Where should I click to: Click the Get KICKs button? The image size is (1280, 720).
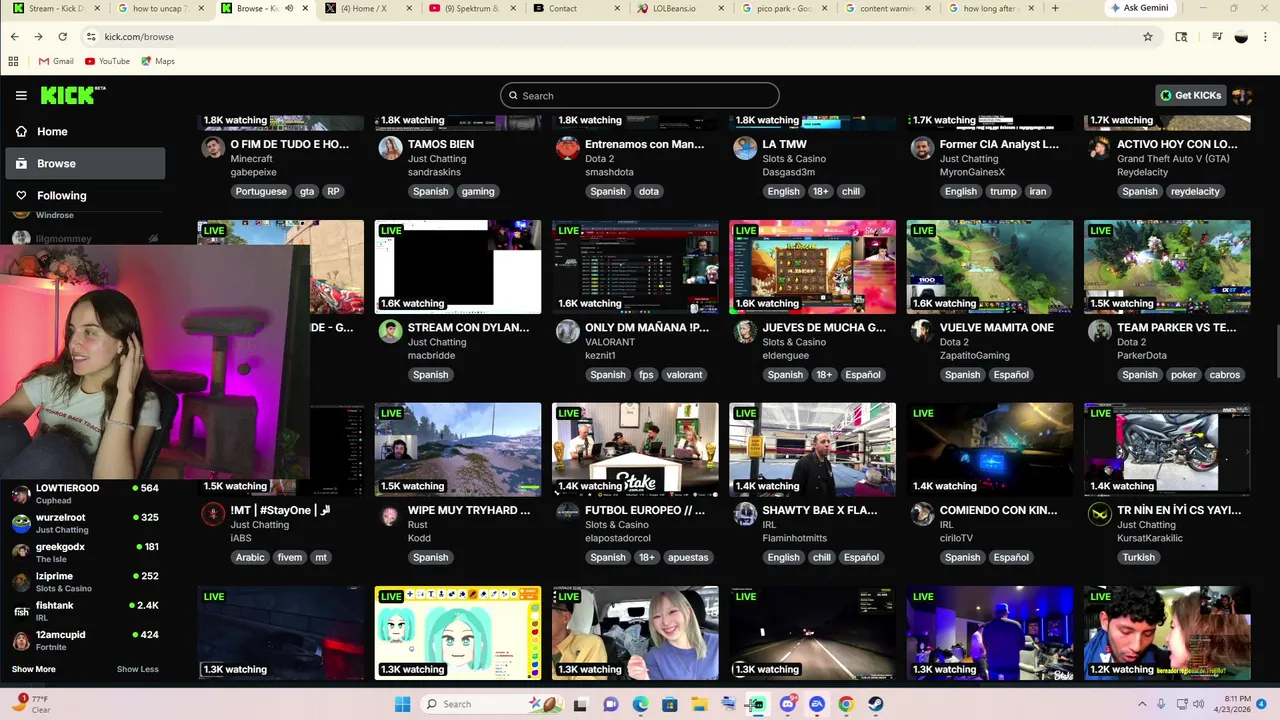click(1190, 95)
